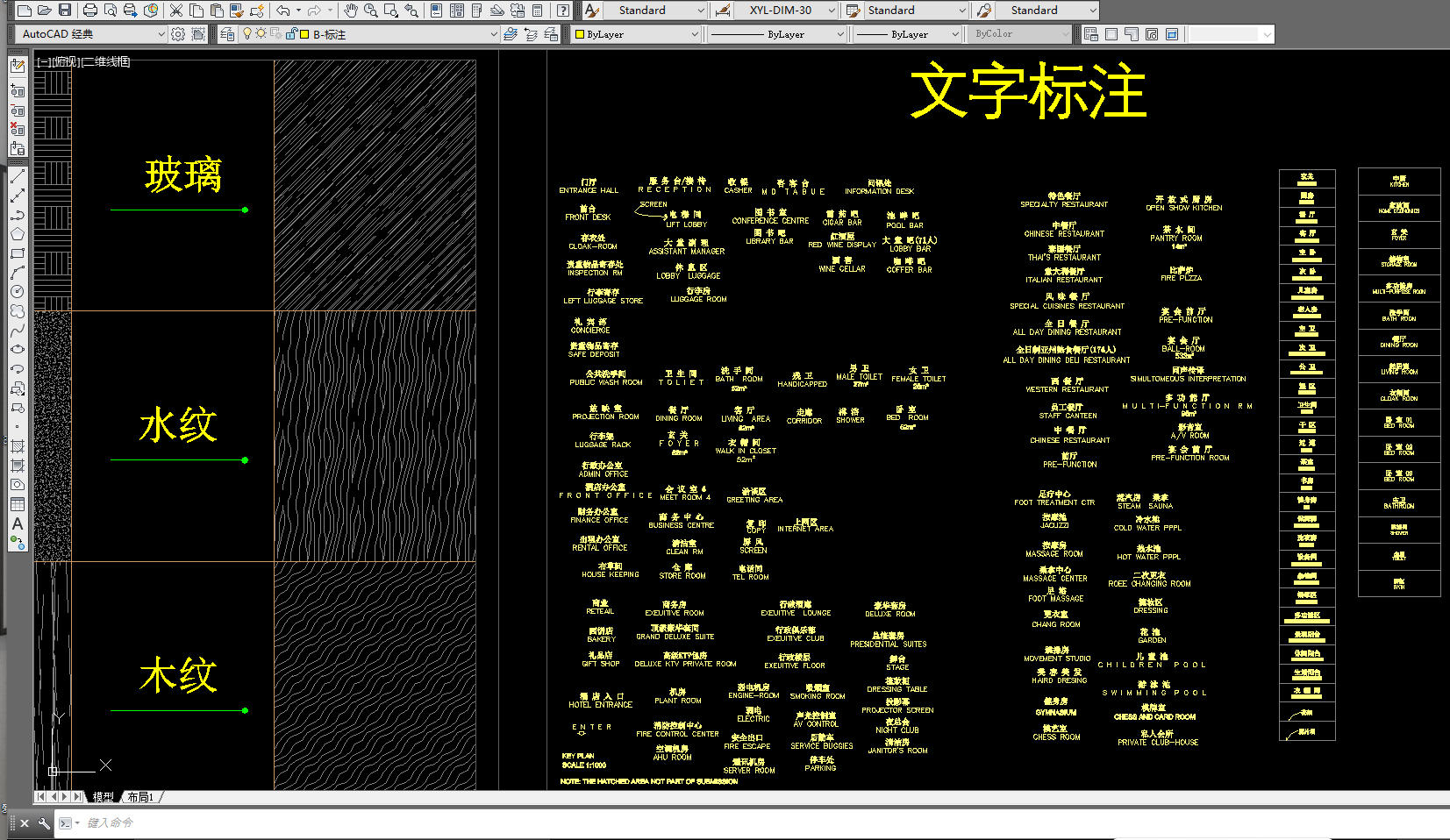Switch to the 布局1 layout tab
This screenshot has height=840, width=1450.
(x=140, y=797)
